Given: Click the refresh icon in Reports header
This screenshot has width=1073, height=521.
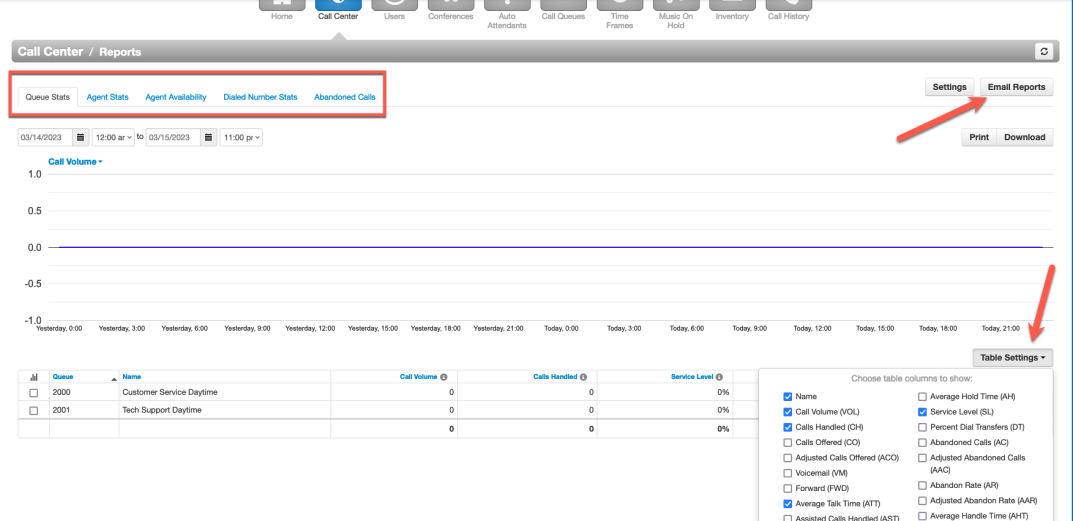Looking at the screenshot, I should click(x=1044, y=51).
